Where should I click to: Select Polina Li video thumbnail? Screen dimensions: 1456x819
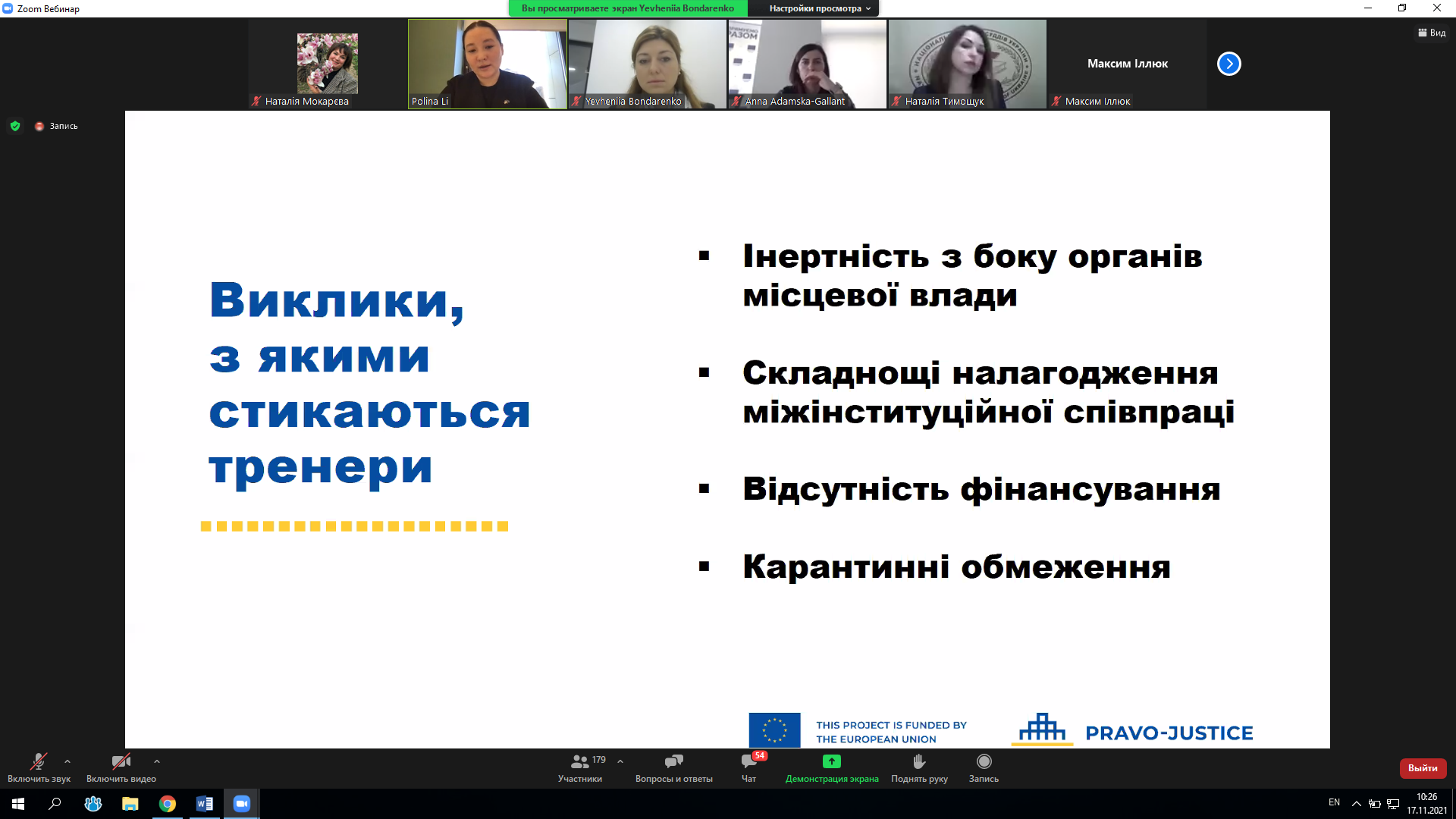[488, 64]
